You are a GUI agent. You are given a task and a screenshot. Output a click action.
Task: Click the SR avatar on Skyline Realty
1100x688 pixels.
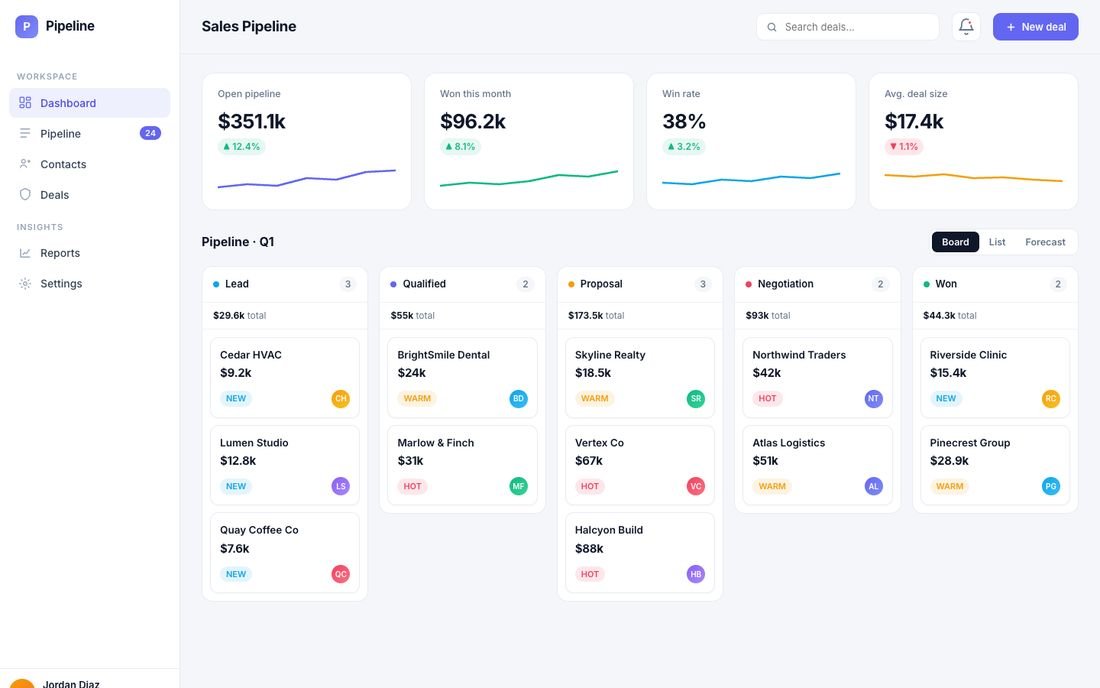696,398
